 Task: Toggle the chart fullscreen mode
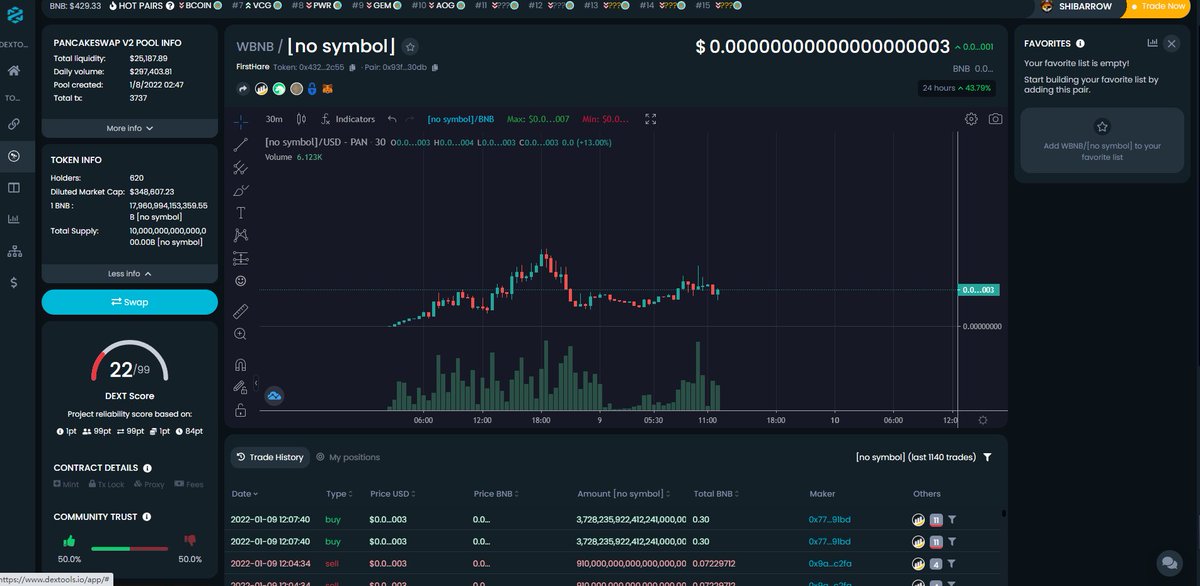[x=651, y=119]
